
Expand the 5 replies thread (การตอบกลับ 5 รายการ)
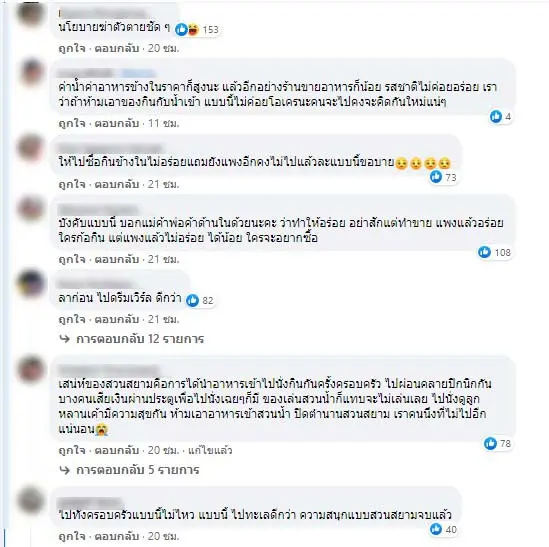[x=138, y=470]
